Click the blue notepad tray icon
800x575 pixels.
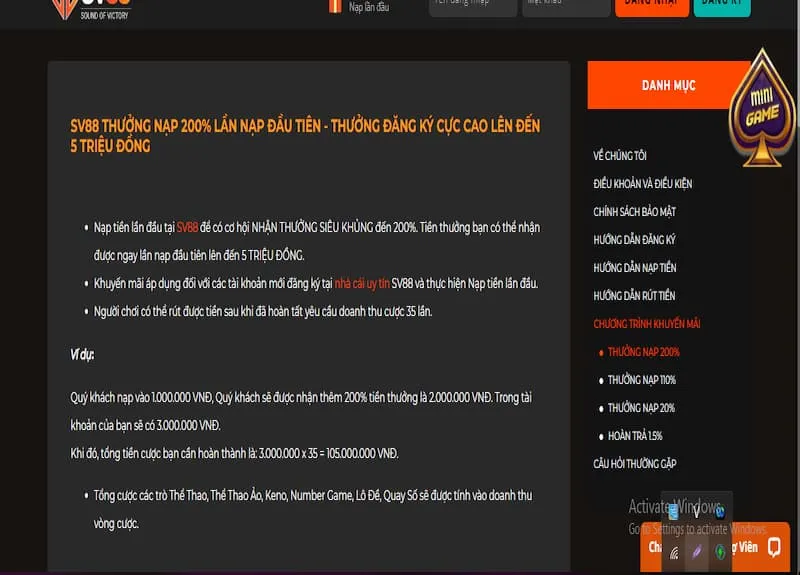(x=674, y=512)
